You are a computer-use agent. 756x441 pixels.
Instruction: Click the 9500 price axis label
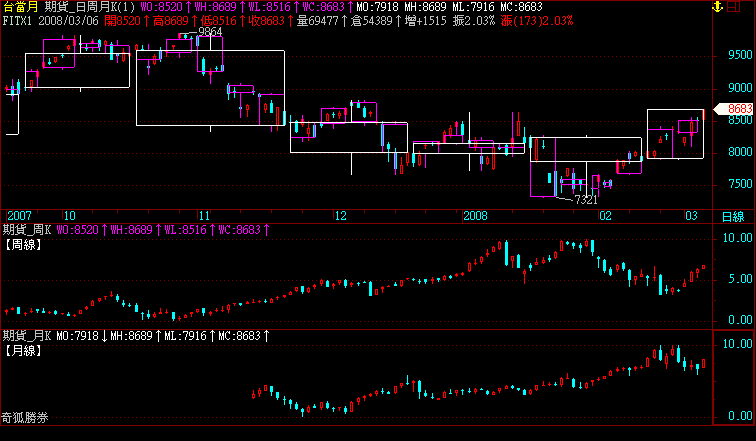(x=740, y=55)
